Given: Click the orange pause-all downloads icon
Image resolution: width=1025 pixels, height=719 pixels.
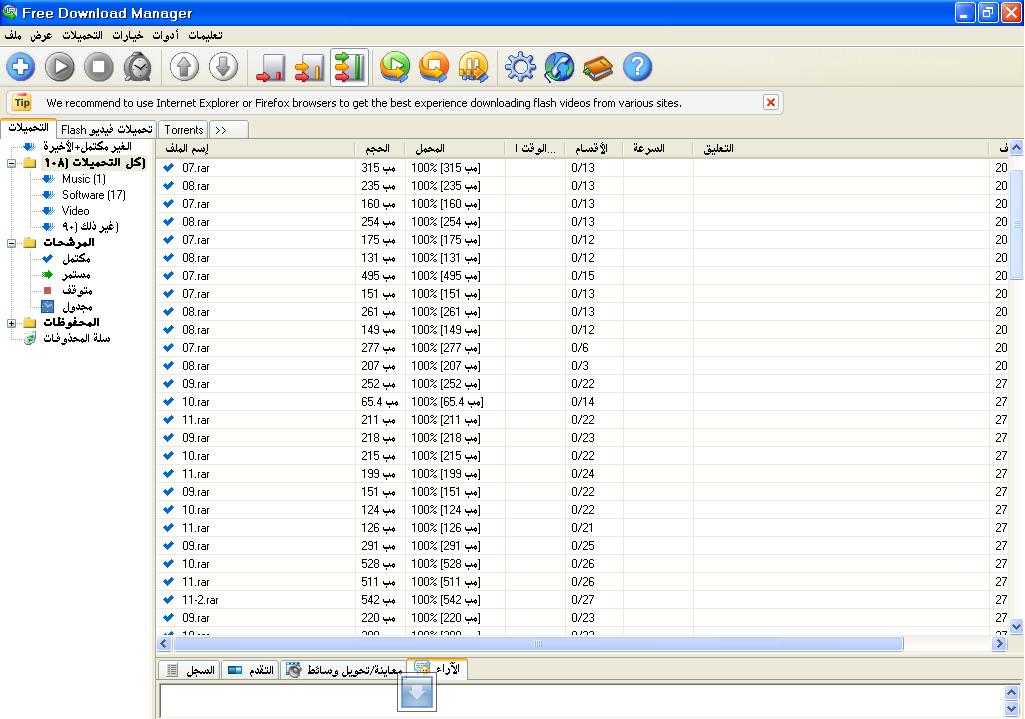Looking at the screenshot, I should click(x=474, y=67).
